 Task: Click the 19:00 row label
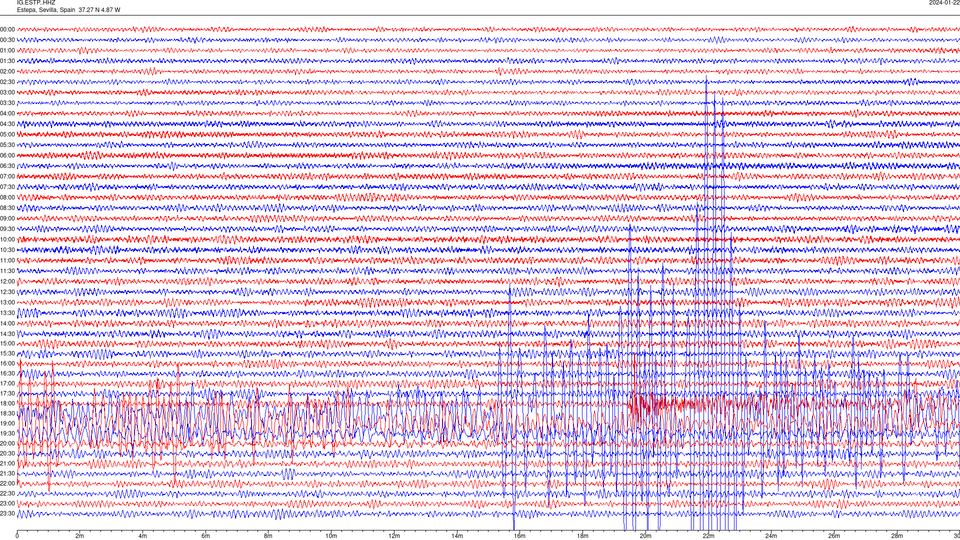click(7, 423)
